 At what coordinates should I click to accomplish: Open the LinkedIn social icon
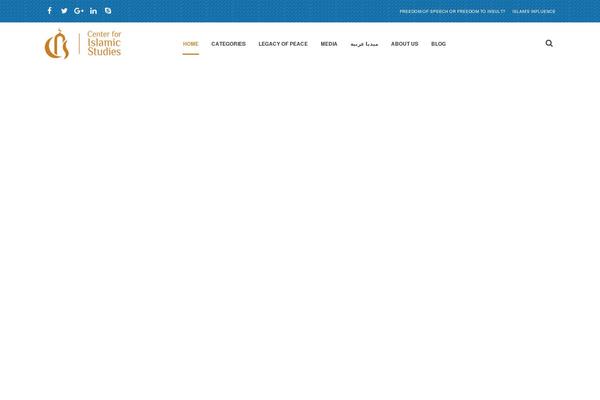[93, 11]
